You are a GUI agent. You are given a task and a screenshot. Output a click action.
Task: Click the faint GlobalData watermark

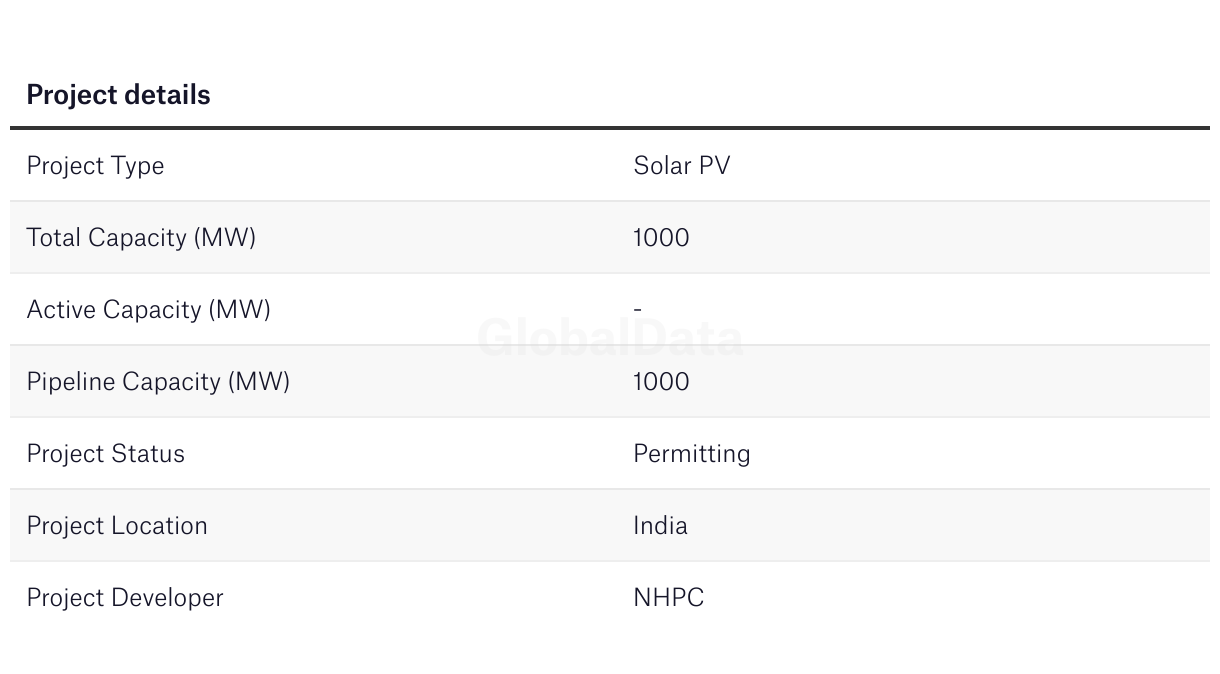[x=610, y=338]
